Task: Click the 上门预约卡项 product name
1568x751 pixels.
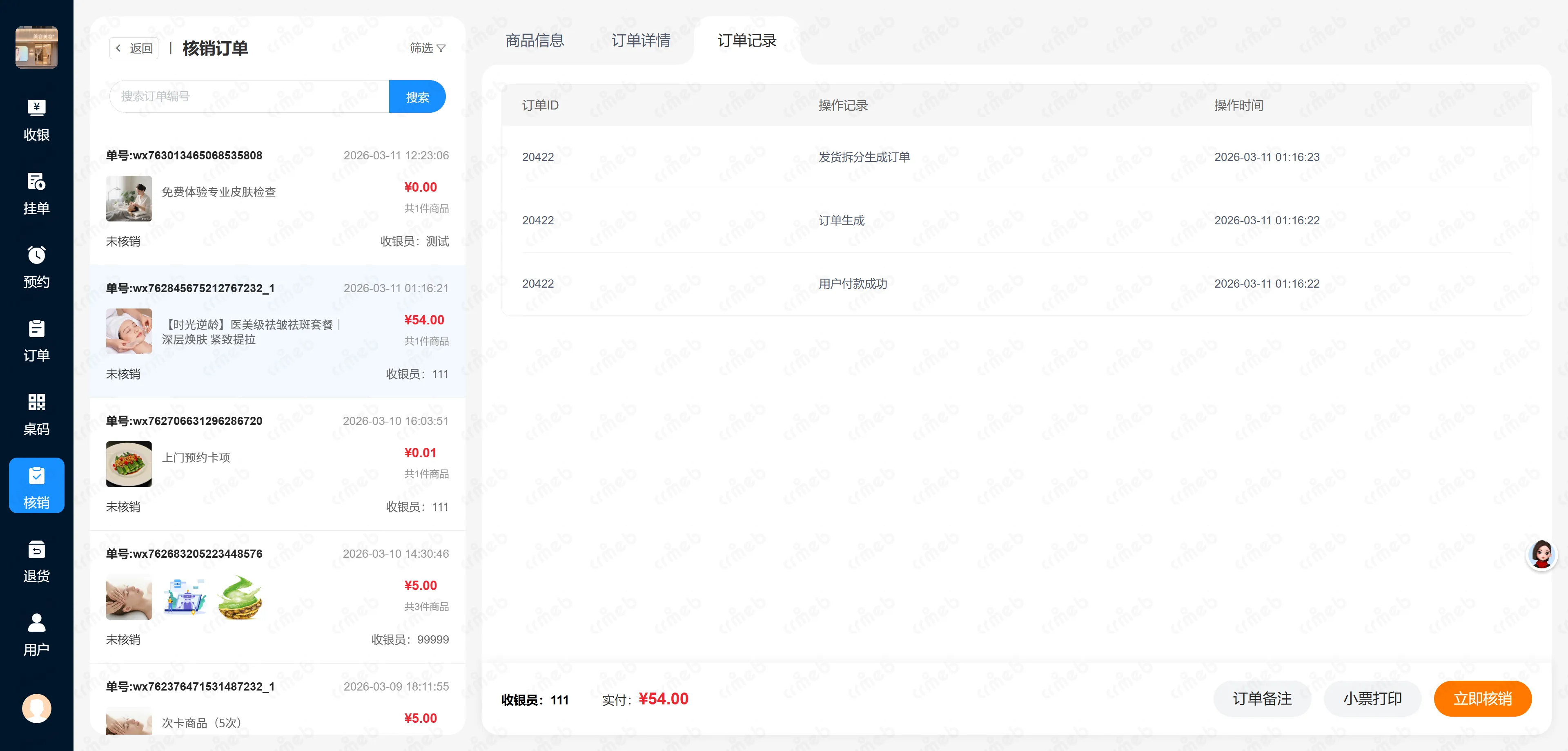Action: (196, 457)
